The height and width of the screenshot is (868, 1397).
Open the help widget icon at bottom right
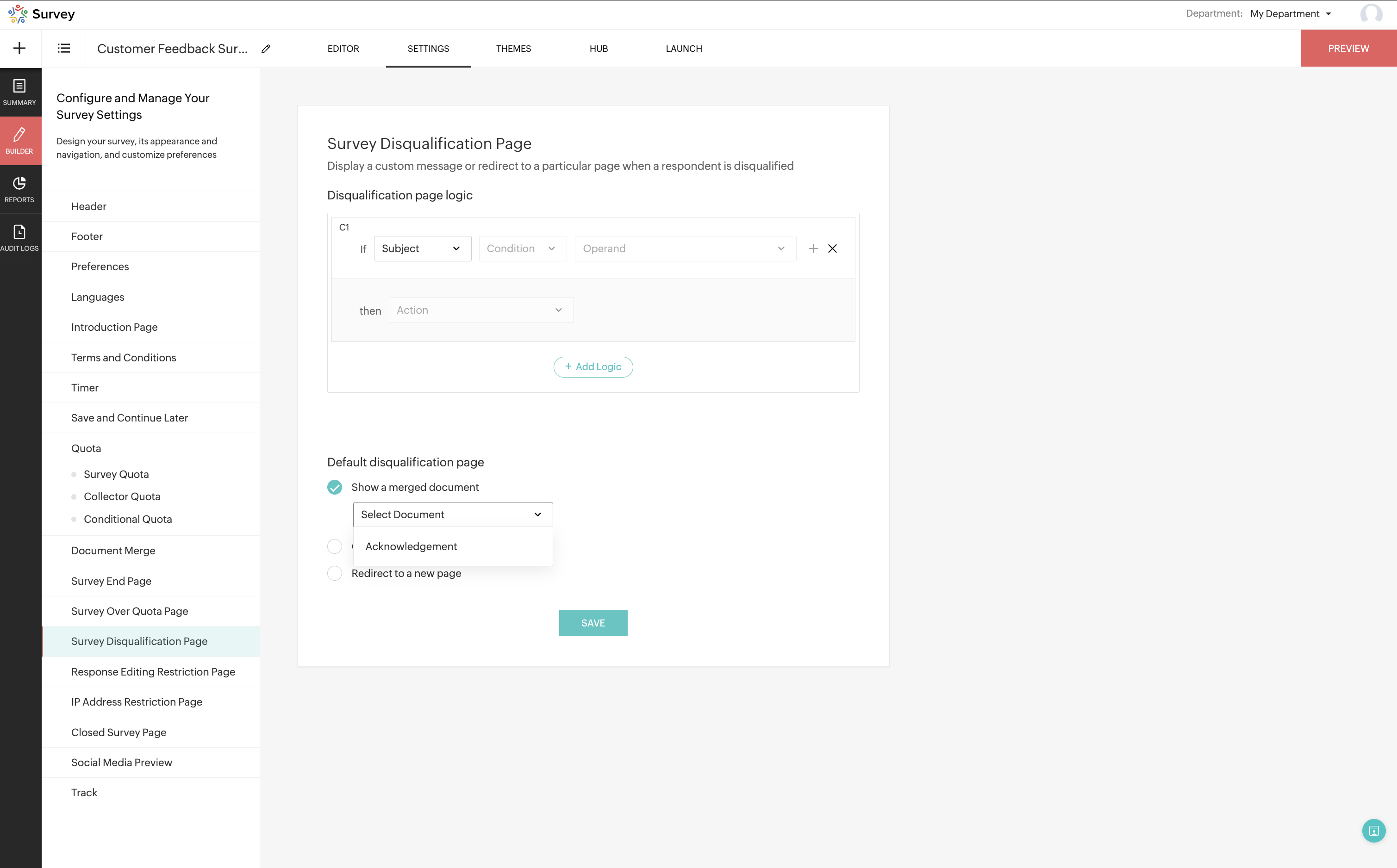coord(1373,830)
